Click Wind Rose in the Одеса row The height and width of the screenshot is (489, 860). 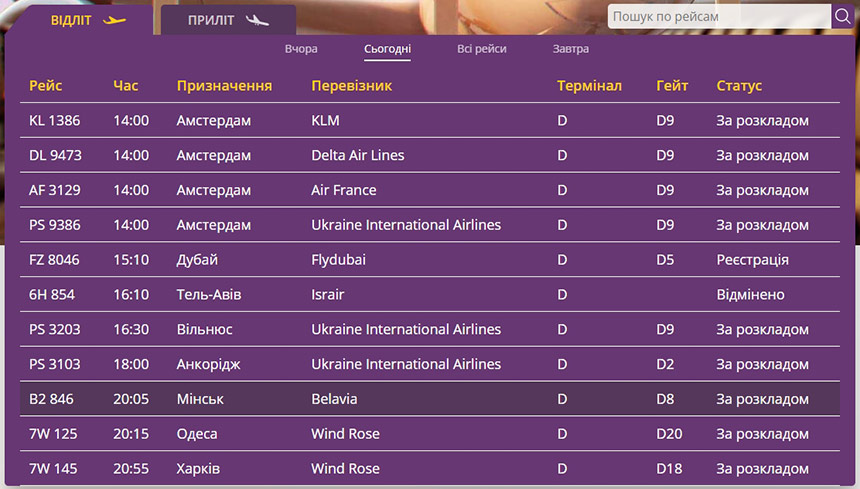(345, 434)
